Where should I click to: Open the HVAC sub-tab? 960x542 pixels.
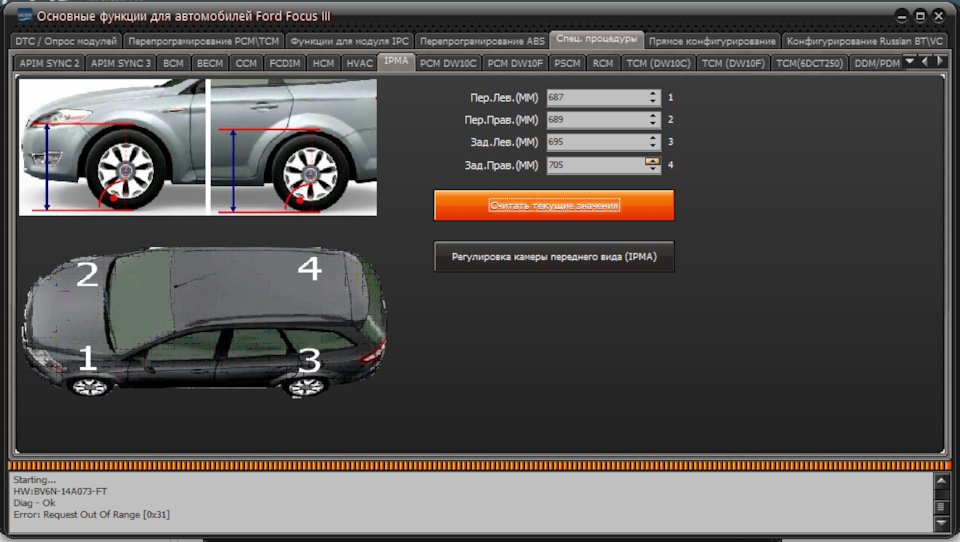pos(359,63)
